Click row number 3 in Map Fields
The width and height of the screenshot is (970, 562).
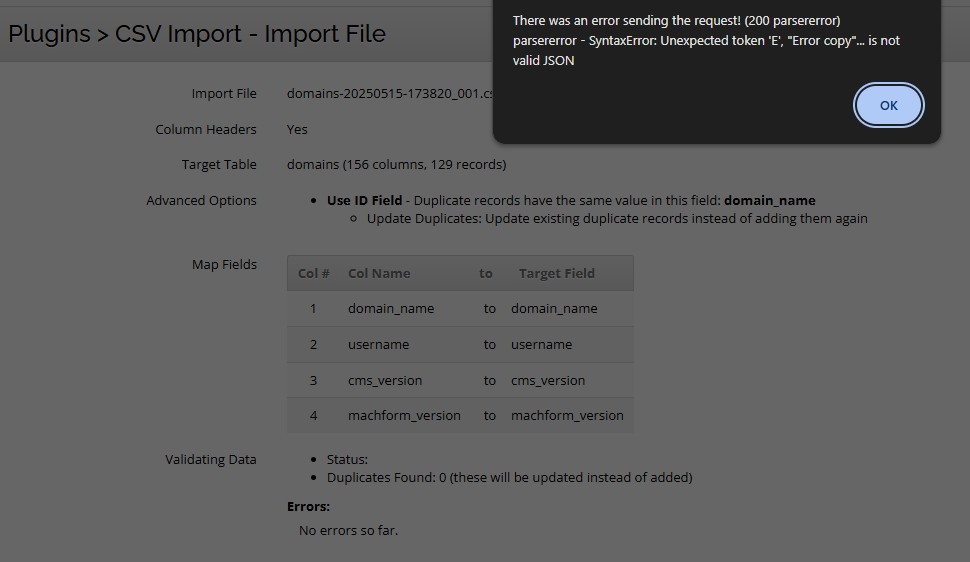(313, 380)
